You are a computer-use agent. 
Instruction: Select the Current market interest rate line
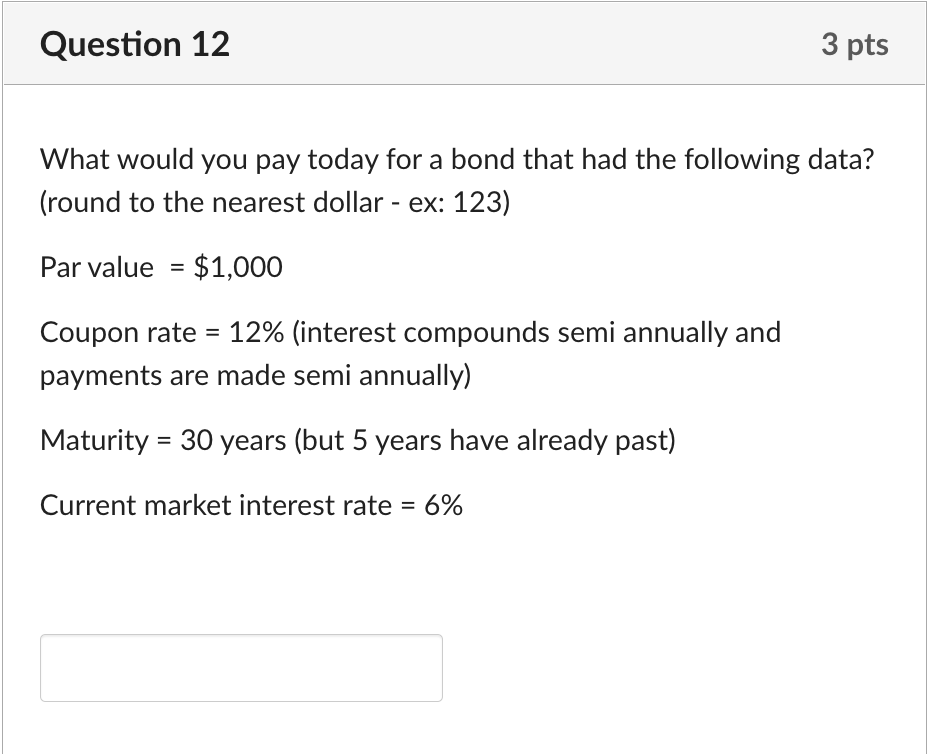click(250, 506)
